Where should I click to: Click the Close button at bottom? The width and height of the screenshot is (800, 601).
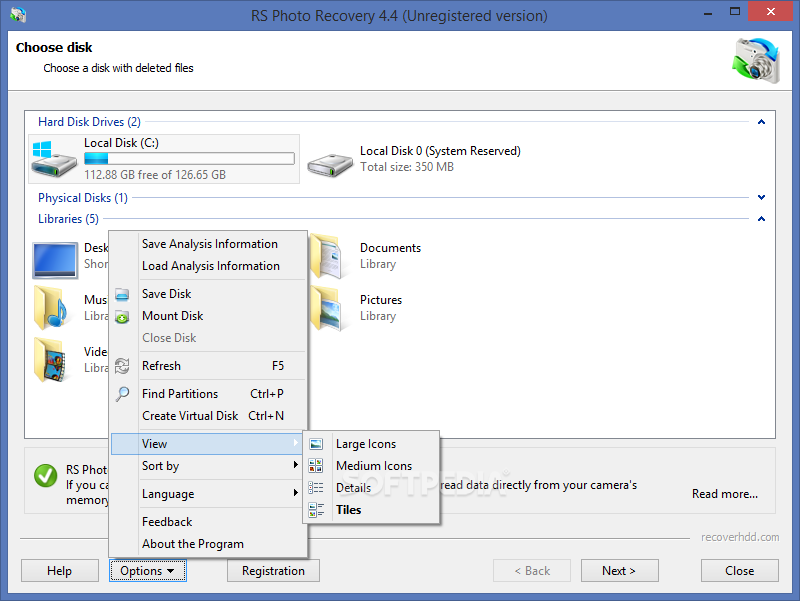tap(740, 570)
